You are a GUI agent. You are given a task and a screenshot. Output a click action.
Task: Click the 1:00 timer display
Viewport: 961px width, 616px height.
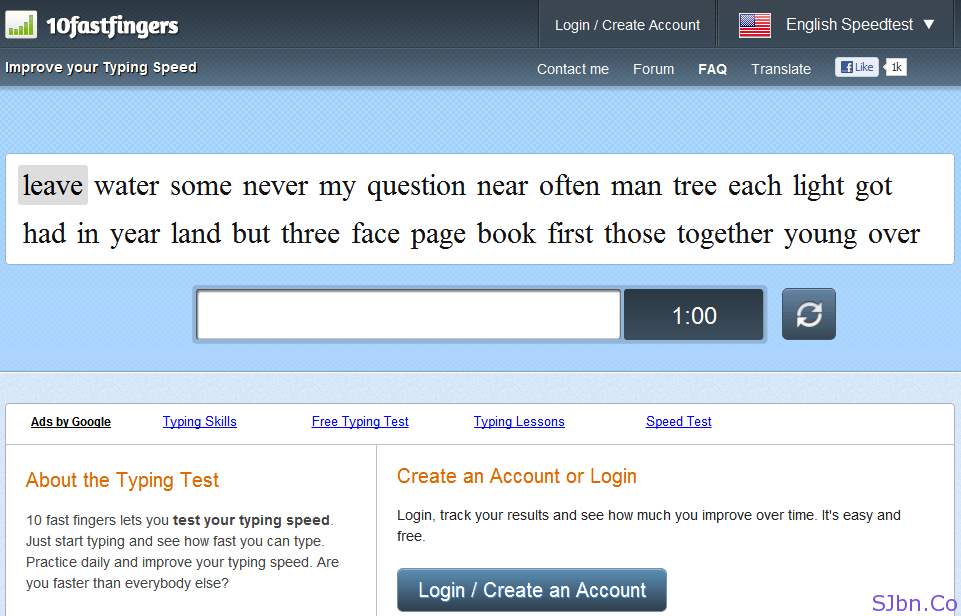coord(694,315)
